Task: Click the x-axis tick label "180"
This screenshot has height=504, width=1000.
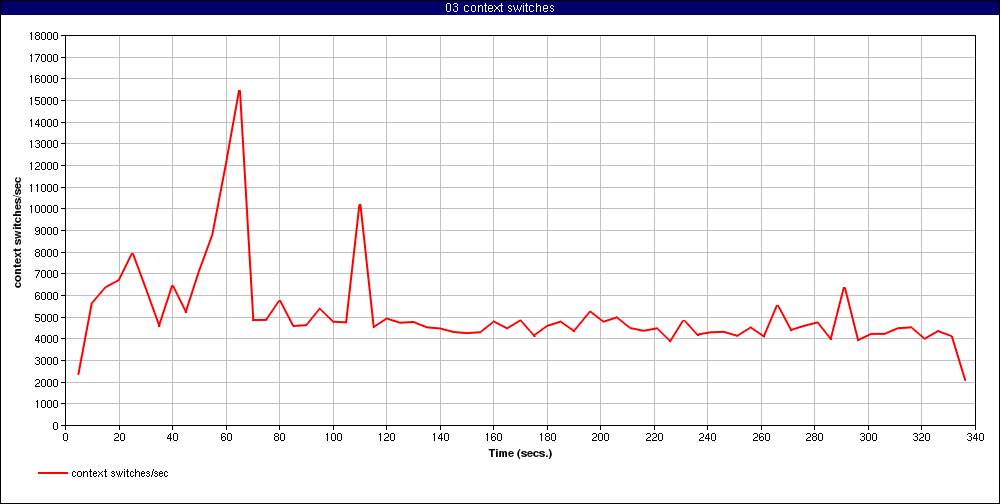Action: click(x=547, y=437)
